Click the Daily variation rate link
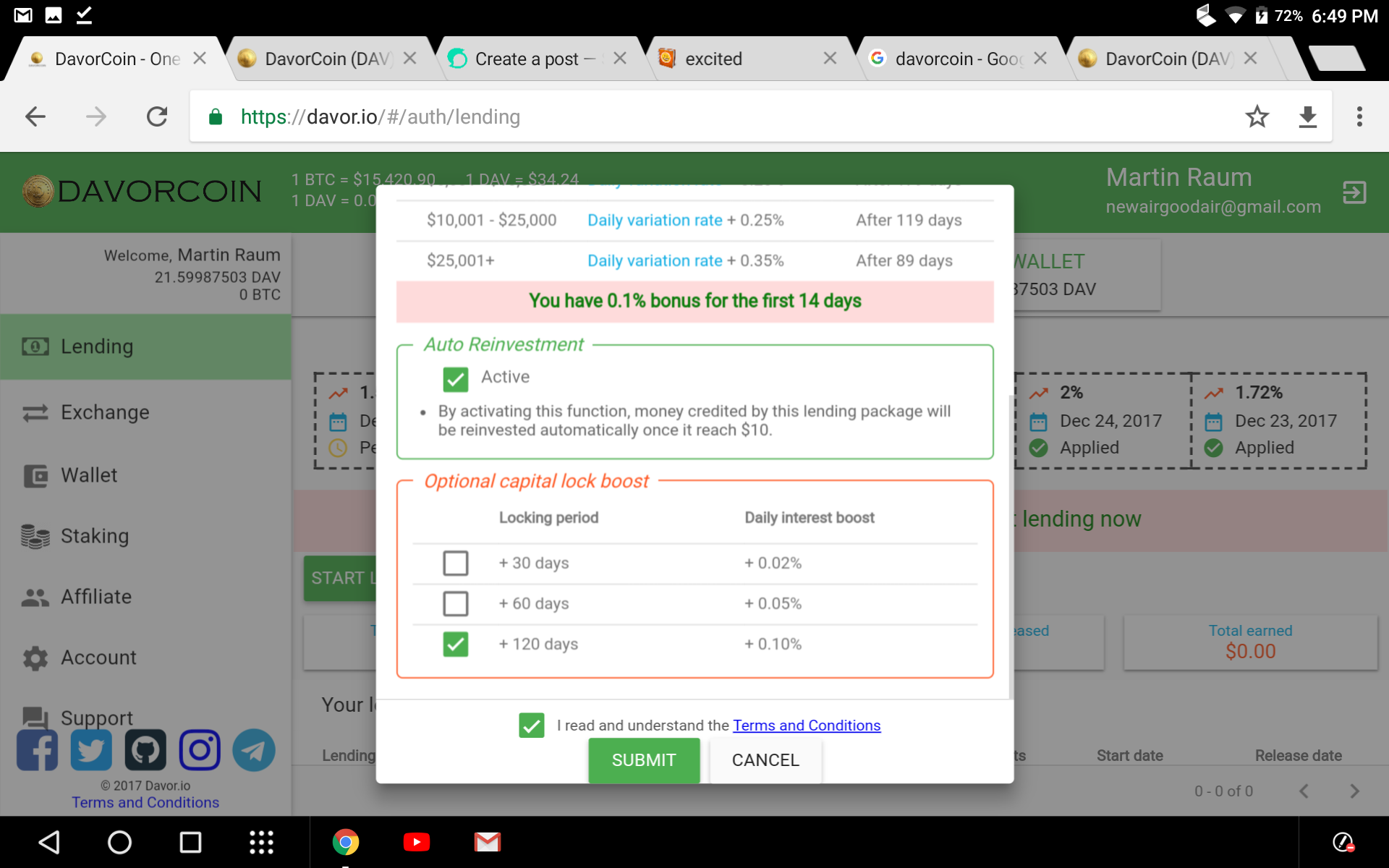Viewport: 1389px width, 868px height. point(654,219)
